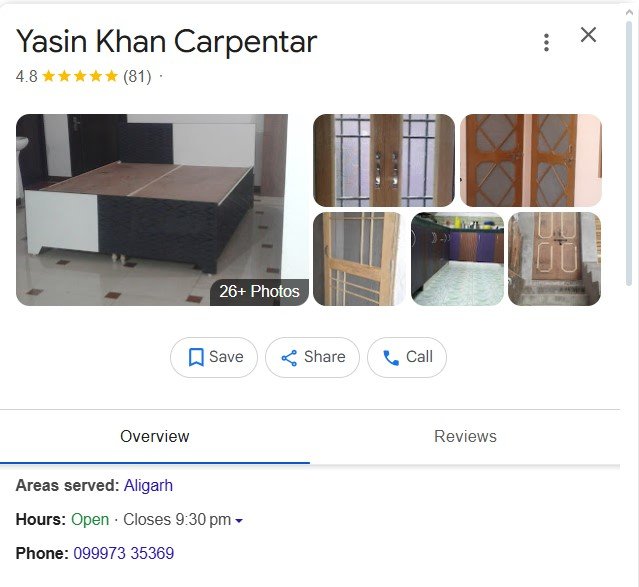Open the 26+ Photos gallery label

(259, 291)
